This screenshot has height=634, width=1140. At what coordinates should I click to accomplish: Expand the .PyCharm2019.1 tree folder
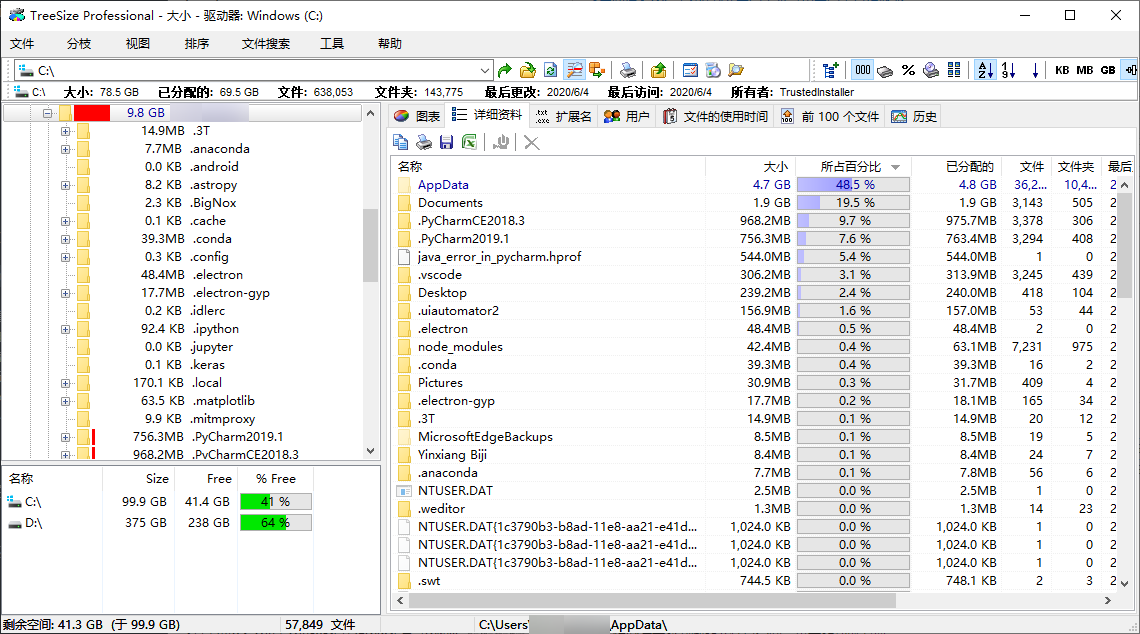[x=65, y=437]
